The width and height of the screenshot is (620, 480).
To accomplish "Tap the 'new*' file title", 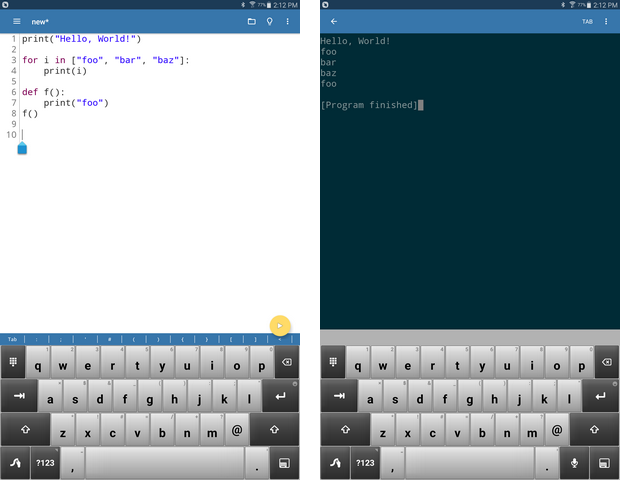I will [40, 22].
